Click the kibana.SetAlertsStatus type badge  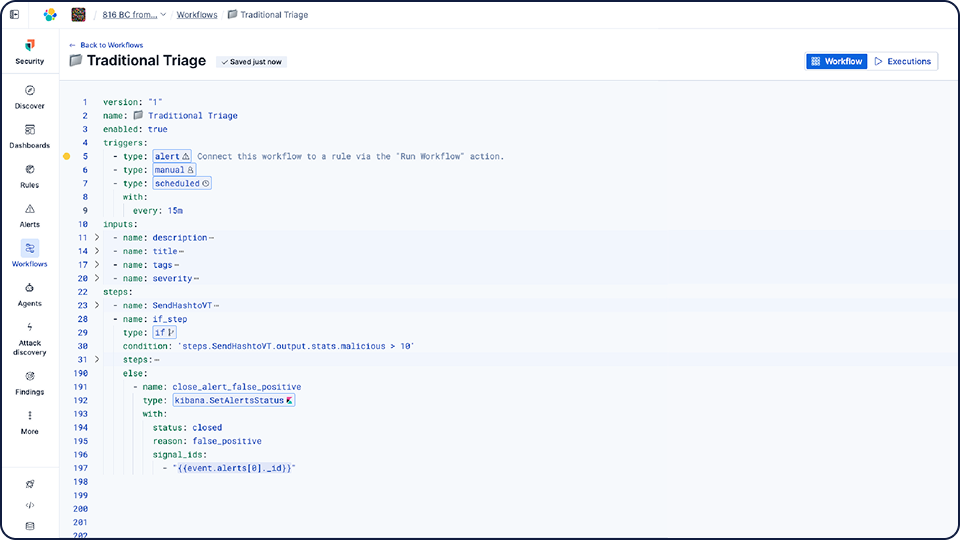click(233, 400)
